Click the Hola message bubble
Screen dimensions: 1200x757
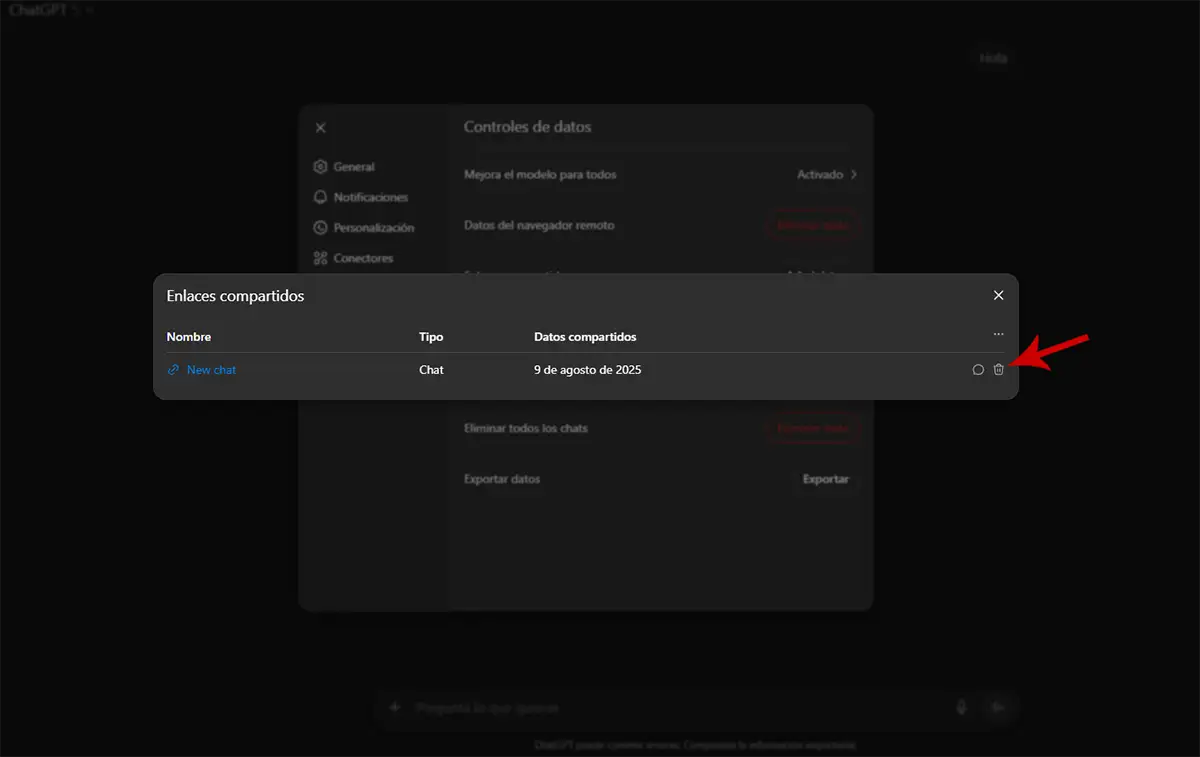993,58
